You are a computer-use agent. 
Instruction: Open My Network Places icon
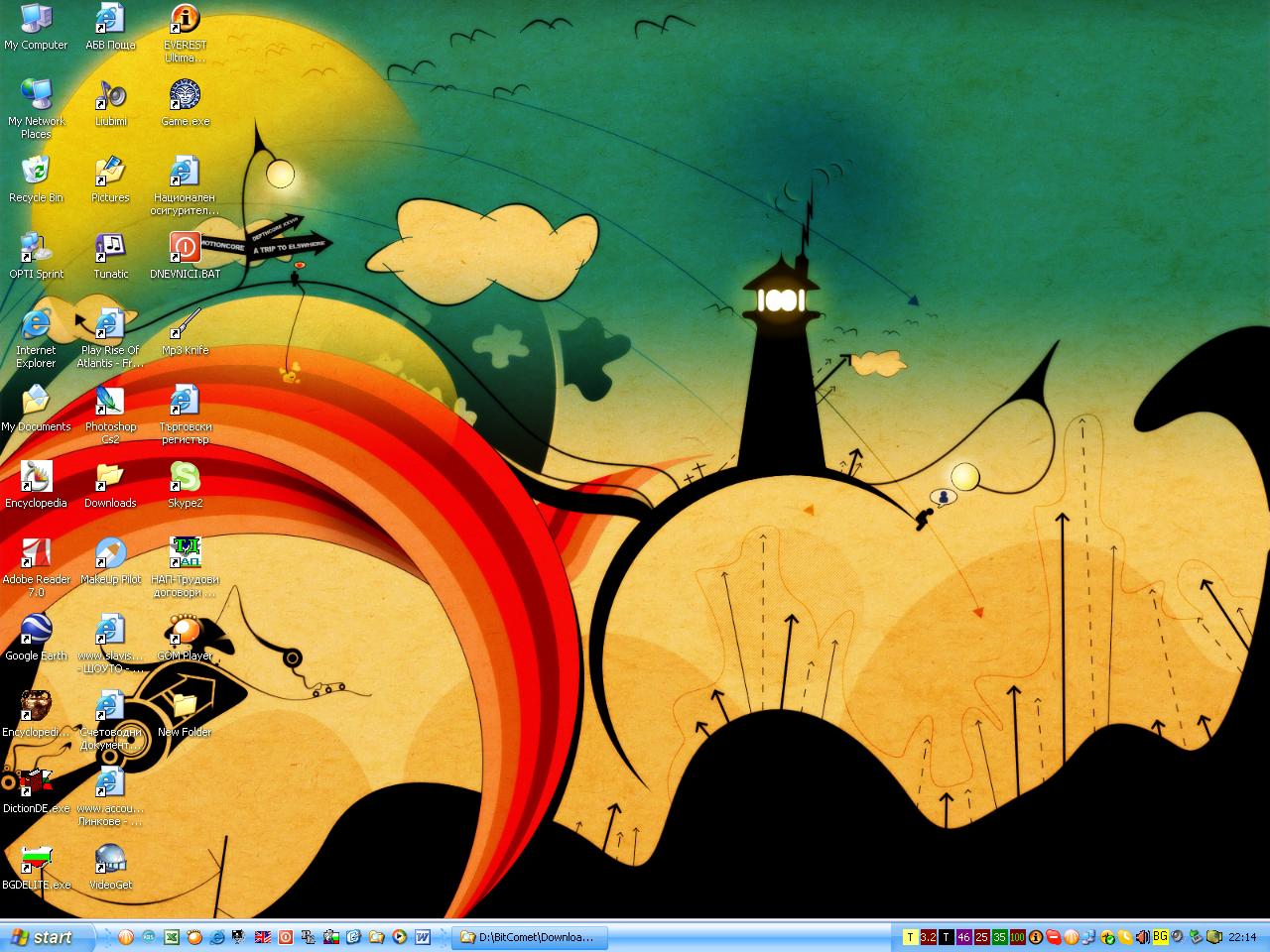(36, 107)
